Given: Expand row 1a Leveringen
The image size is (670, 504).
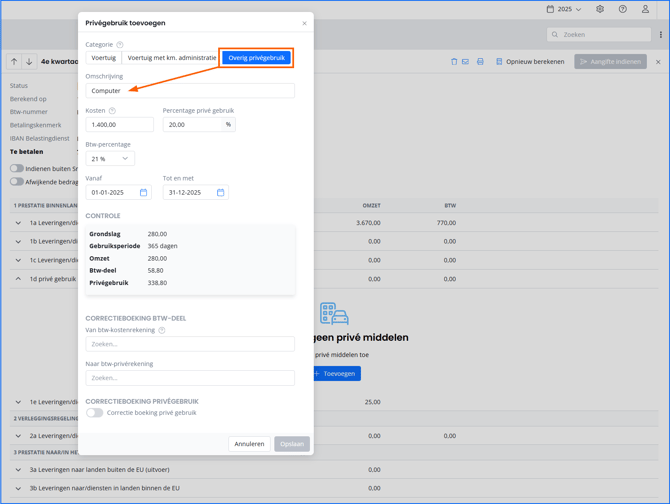Looking at the screenshot, I should [18, 223].
